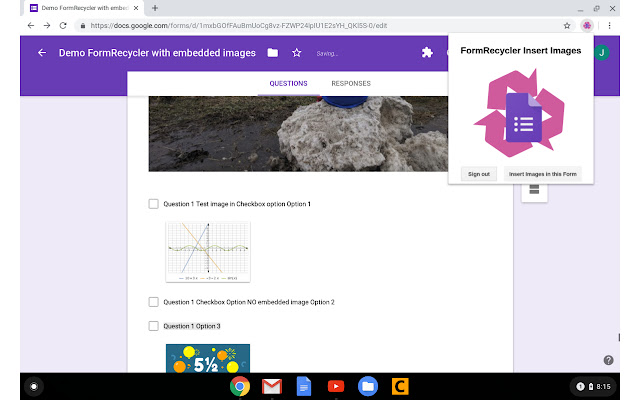
Task: Click the back arrow in Forms header
Action: pos(42,53)
